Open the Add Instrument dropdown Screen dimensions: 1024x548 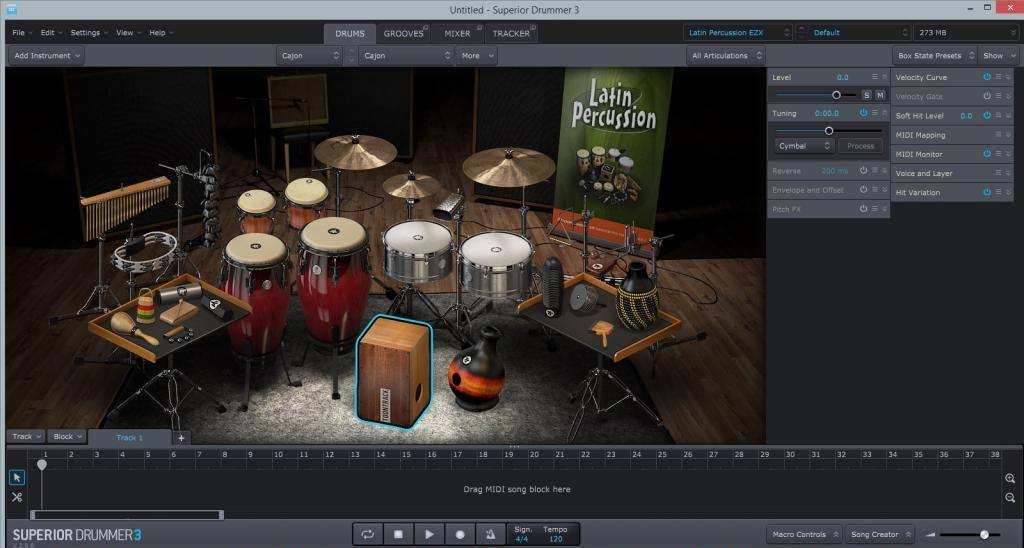(x=46, y=56)
